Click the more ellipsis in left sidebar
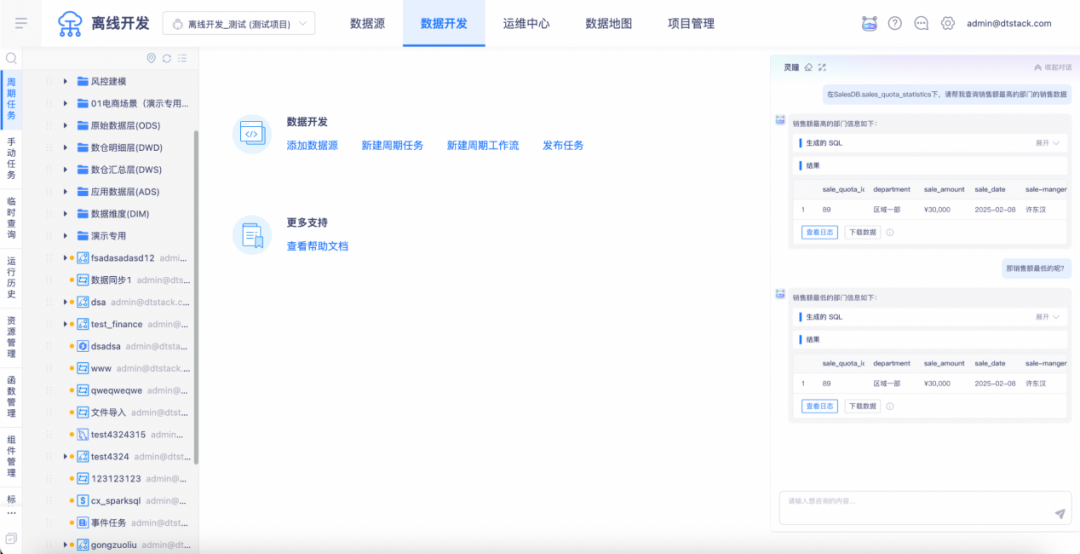Image resolution: width=1080 pixels, height=554 pixels. [x=11, y=513]
